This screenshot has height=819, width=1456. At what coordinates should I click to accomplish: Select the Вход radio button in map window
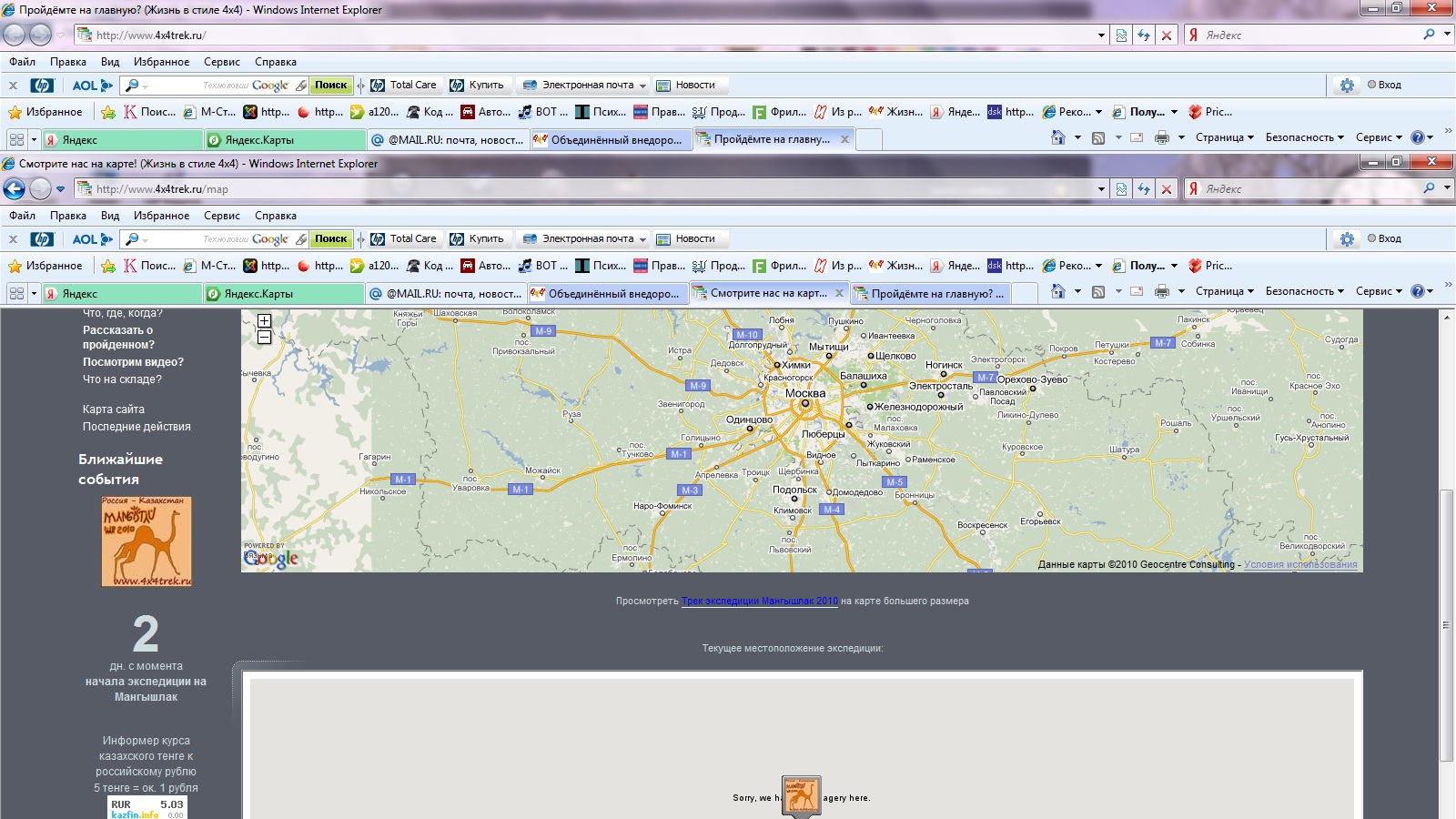tap(1371, 238)
